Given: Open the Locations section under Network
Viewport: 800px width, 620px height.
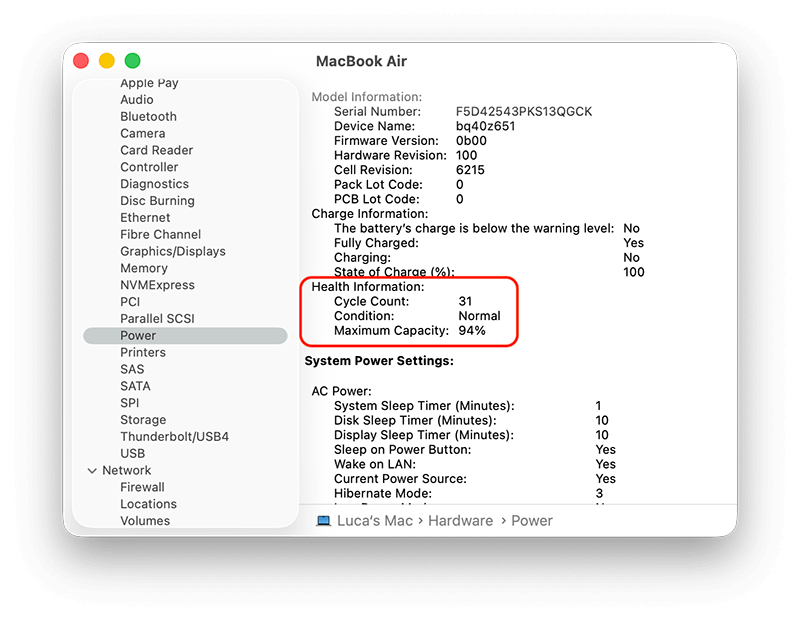Looking at the screenshot, I should pos(148,504).
